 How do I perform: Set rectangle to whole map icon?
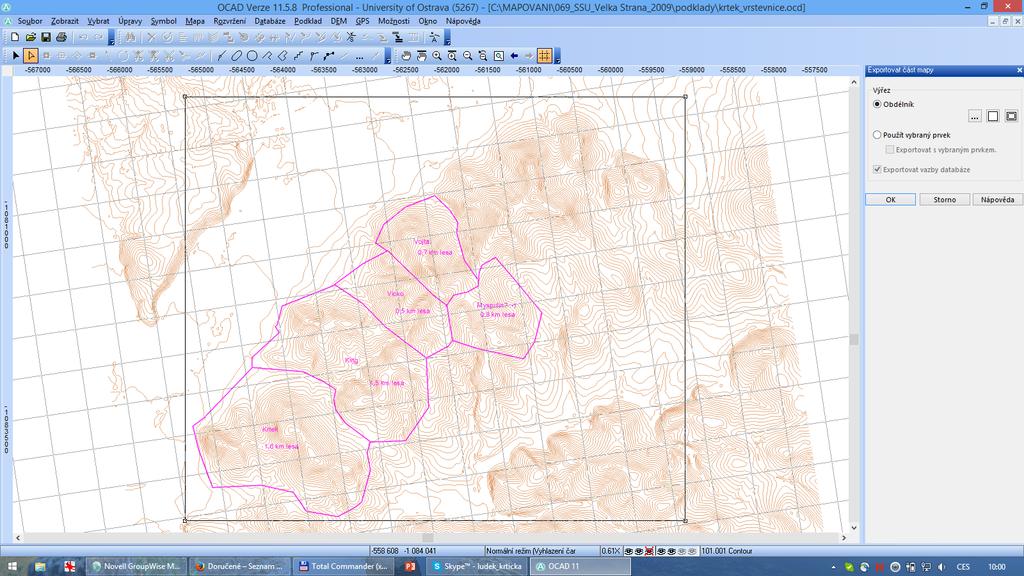point(993,116)
